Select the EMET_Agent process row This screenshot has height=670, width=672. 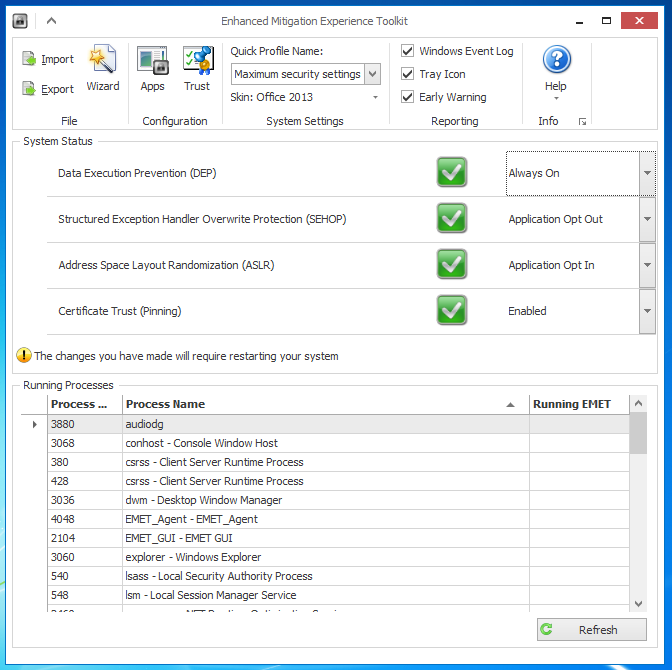(x=338, y=519)
